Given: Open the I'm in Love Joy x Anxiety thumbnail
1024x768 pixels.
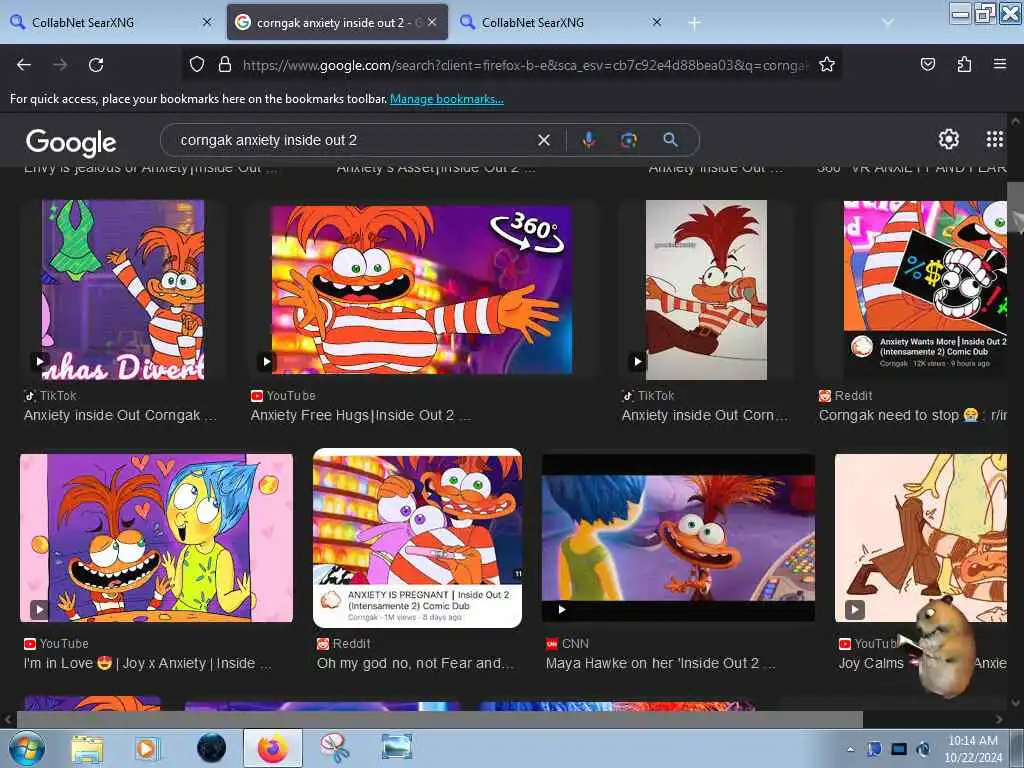Looking at the screenshot, I should point(157,538).
